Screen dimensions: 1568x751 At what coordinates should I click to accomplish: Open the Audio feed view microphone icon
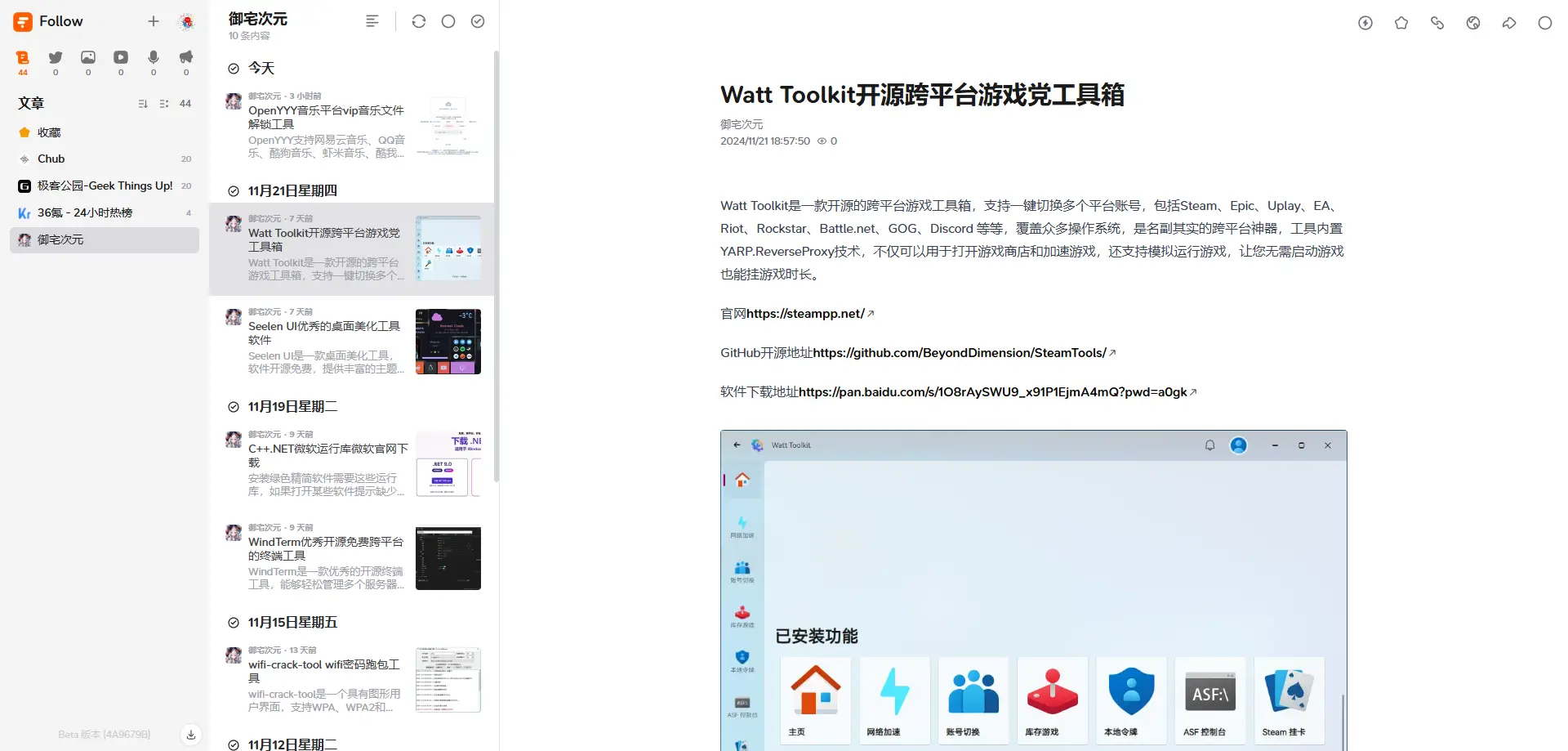pos(154,57)
